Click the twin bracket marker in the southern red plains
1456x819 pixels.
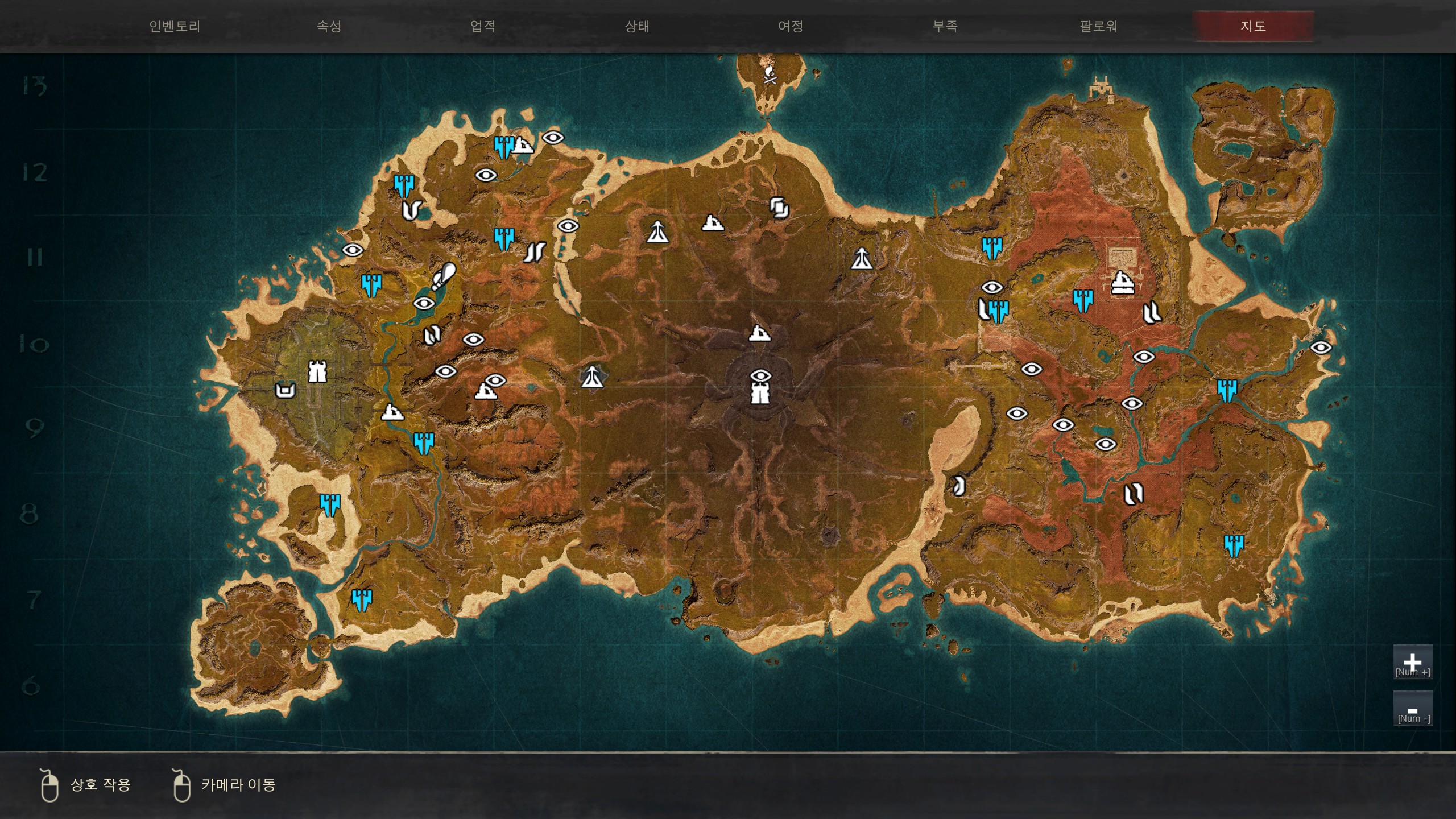(x=1133, y=494)
